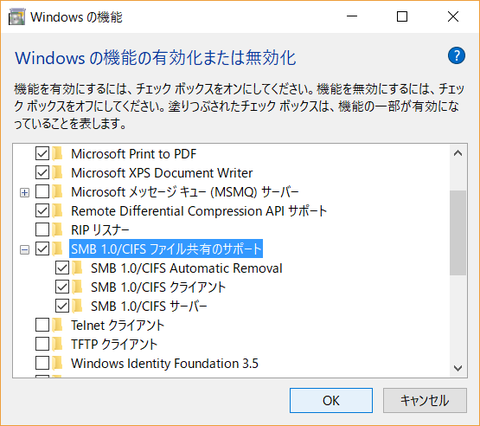The height and width of the screenshot is (426, 480).
Task: Click folder icon beside Windows Identity Foundation 3.5
Action: 57,363
